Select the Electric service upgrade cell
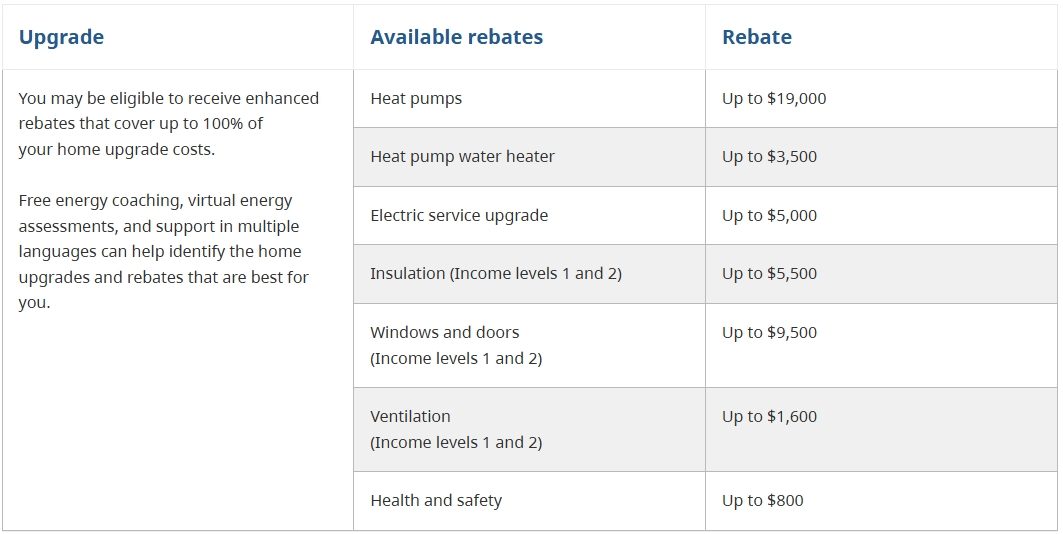1063x534 pixels. pos(459,215)
